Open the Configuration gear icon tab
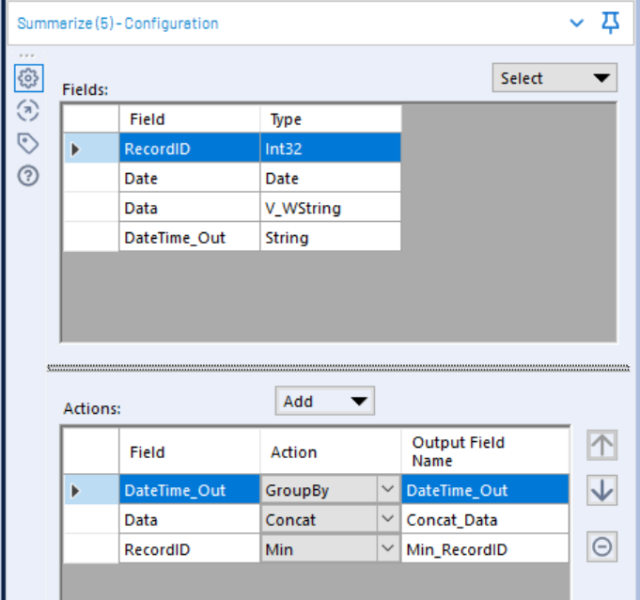640x600 pixels. 28,78
